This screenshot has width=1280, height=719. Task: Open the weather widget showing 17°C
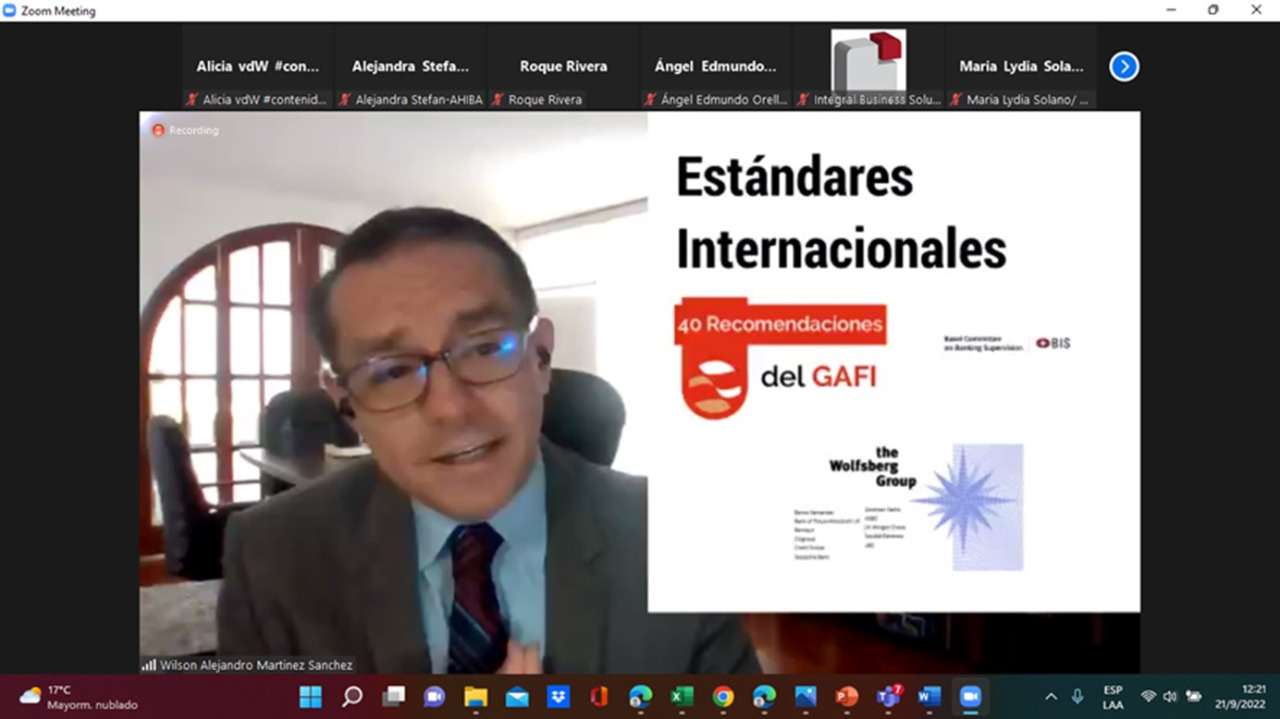(78, 697)
